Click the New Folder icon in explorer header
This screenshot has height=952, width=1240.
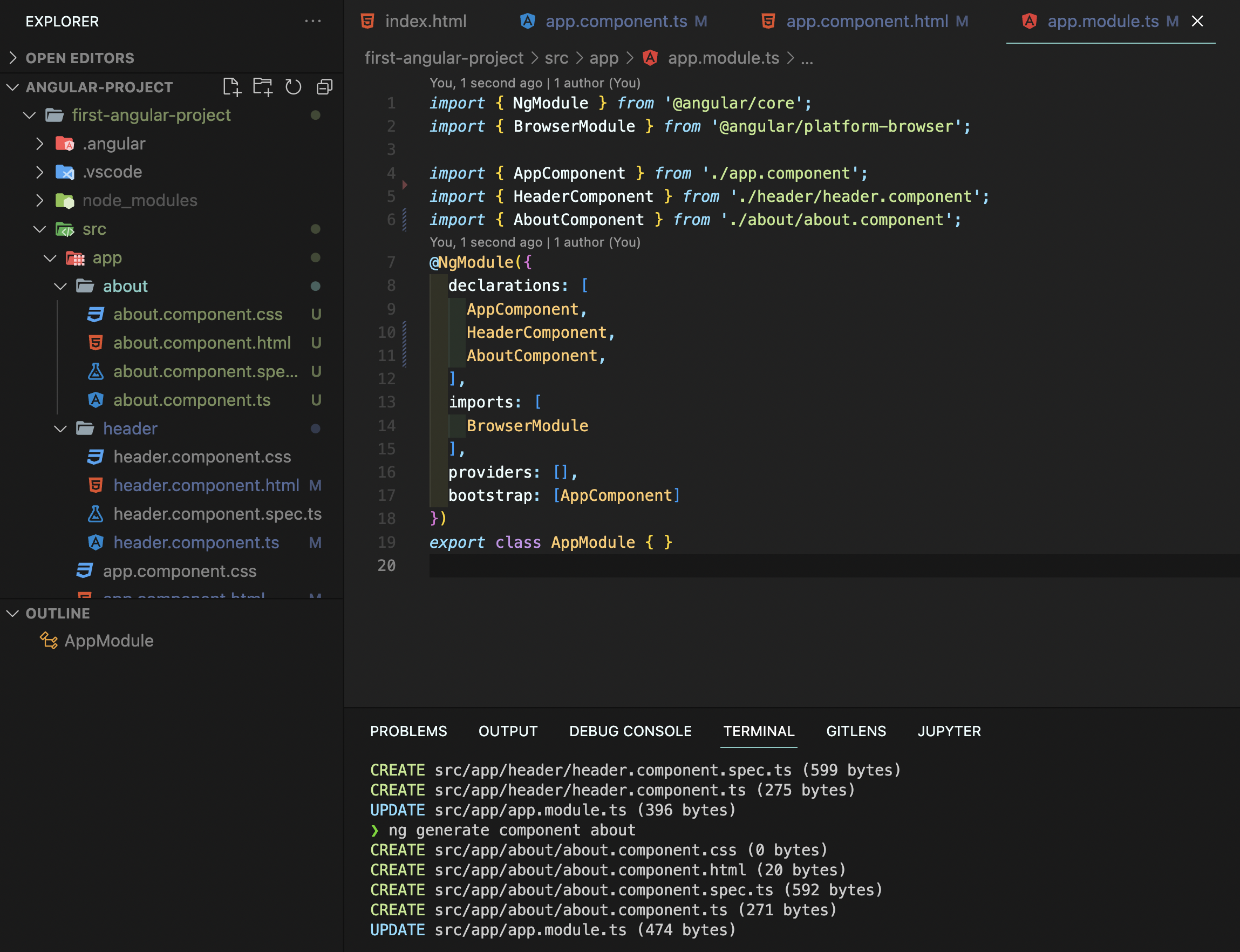262,87
